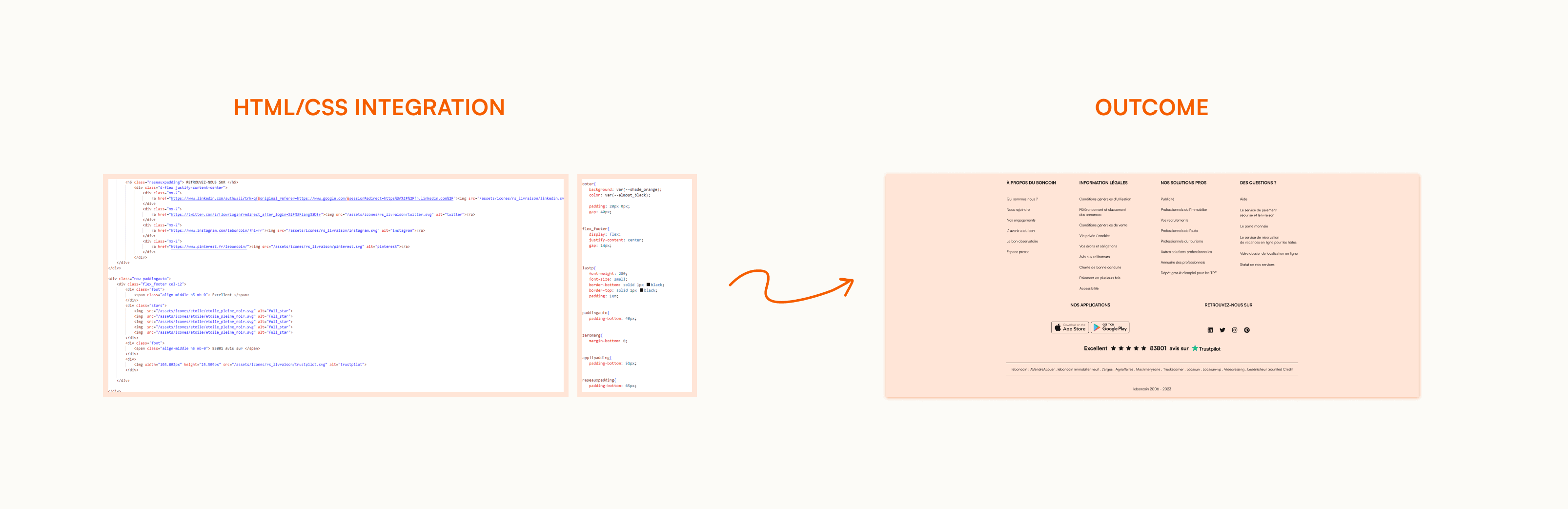Click 'justify-content: center;' CSS line
This screenshot has width=1568, height=509.
tap(615, 240)
